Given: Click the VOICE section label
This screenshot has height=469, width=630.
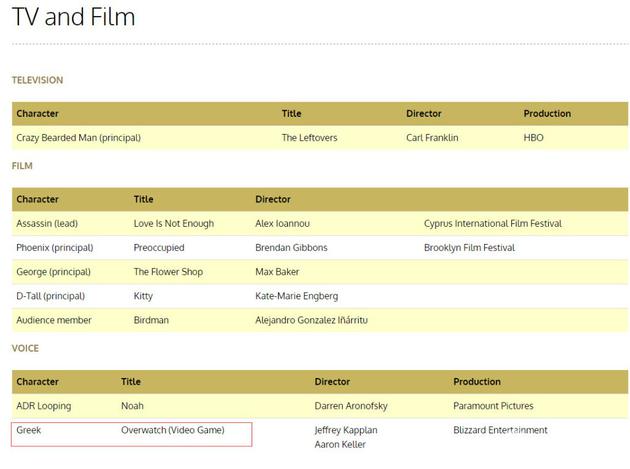Looking at the screenshot, I should pyautogui.click(x=25, y=348).
